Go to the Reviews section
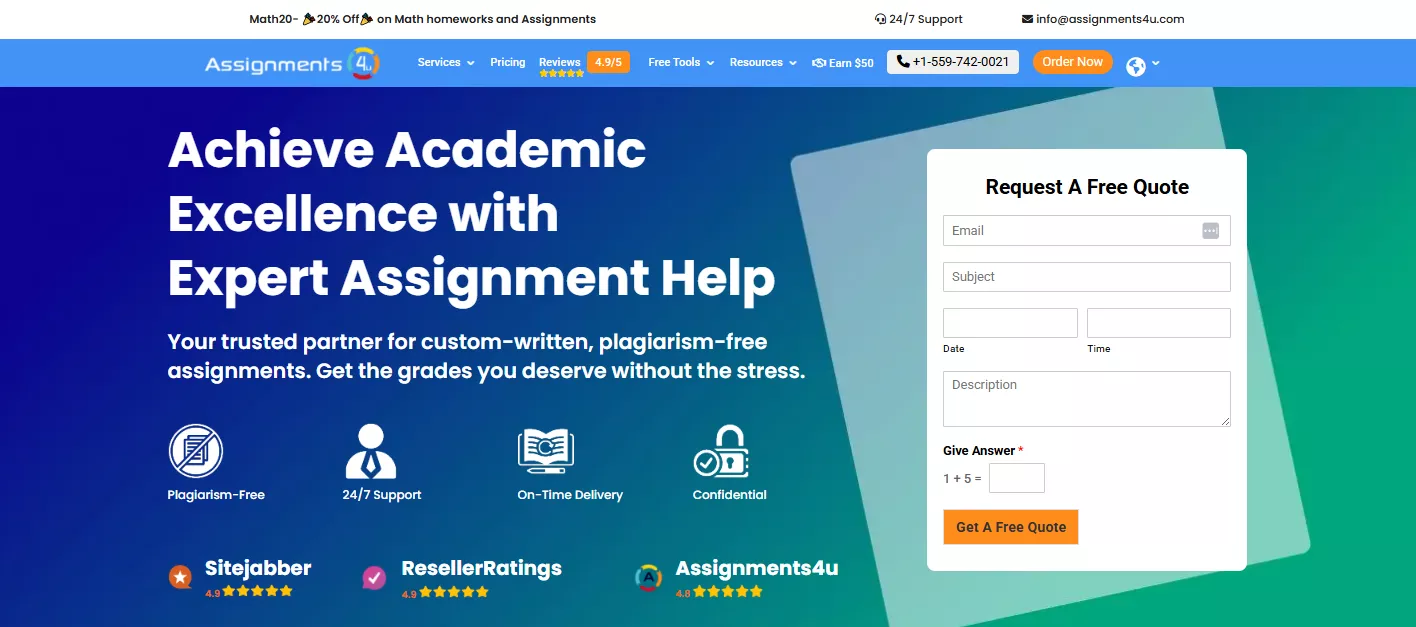1416x627 pixels. [x=559, y=60]
